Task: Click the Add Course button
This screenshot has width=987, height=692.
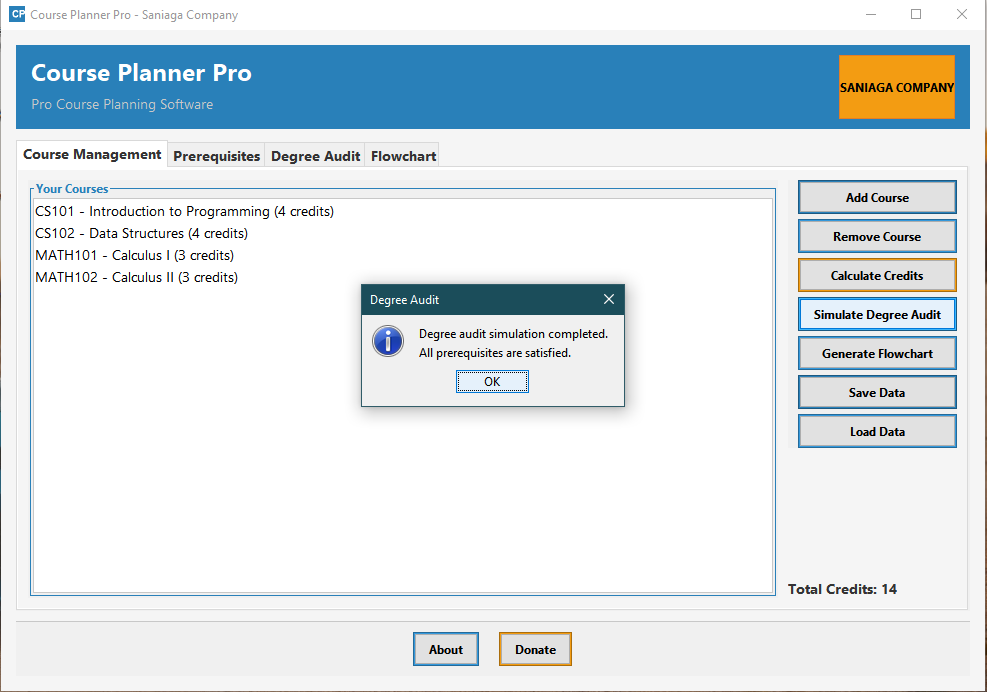Action: coord(877,198)
